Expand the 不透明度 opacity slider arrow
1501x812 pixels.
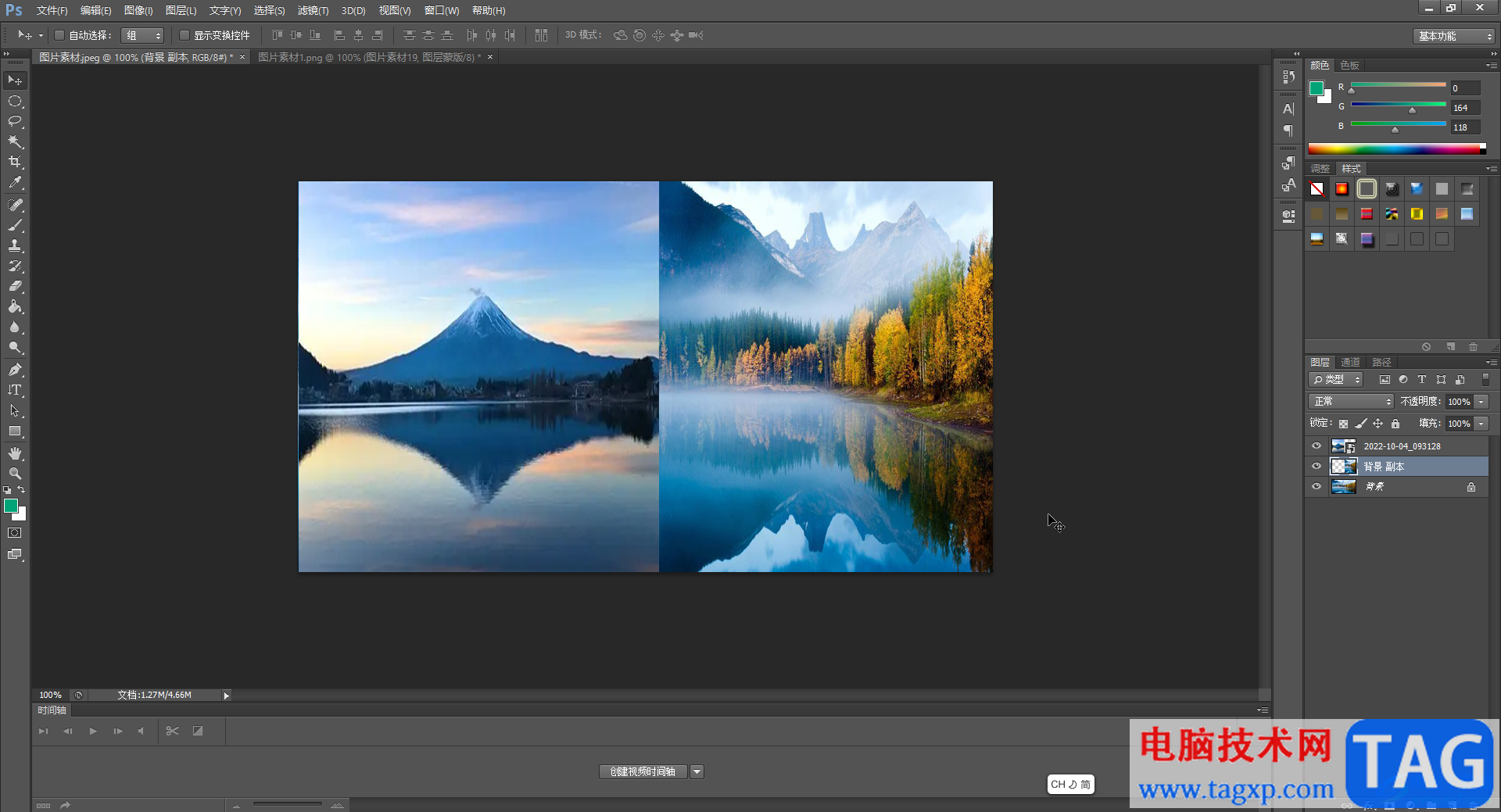pos(1481,401)
